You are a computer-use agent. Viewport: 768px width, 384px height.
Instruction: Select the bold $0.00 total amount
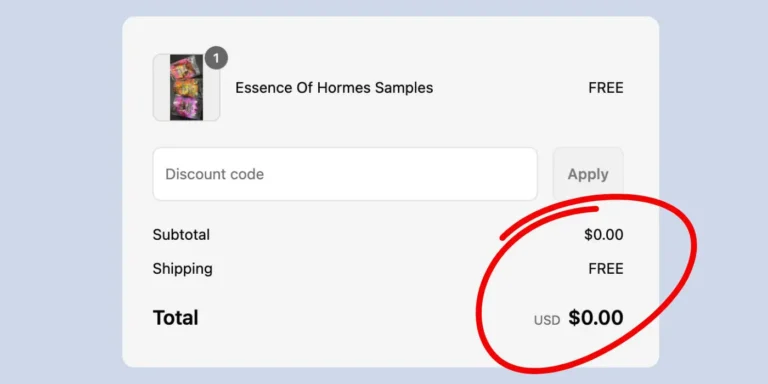[x=596, y=318]
